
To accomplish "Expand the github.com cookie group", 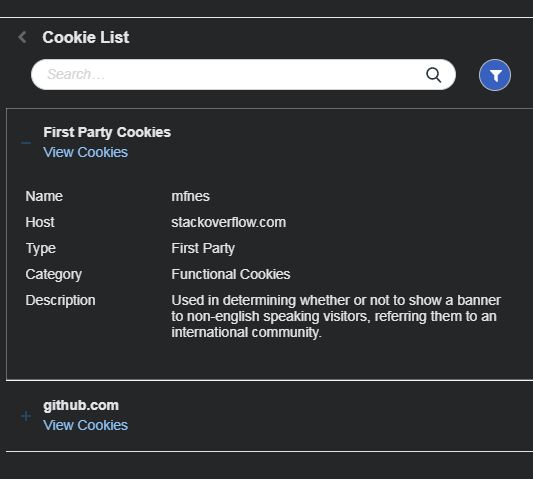I will click(26, 416).
